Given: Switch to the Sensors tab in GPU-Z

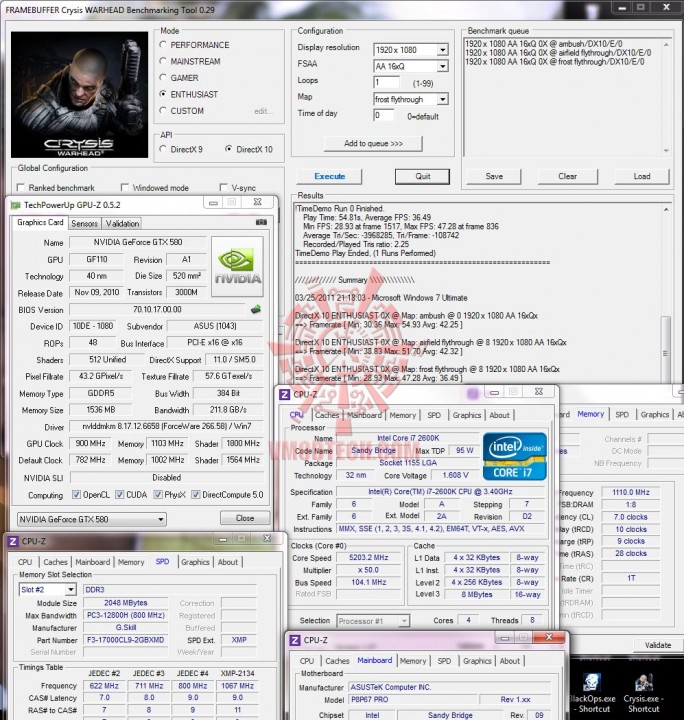Looking at the screenshot, I should click(x=84, y=224).
